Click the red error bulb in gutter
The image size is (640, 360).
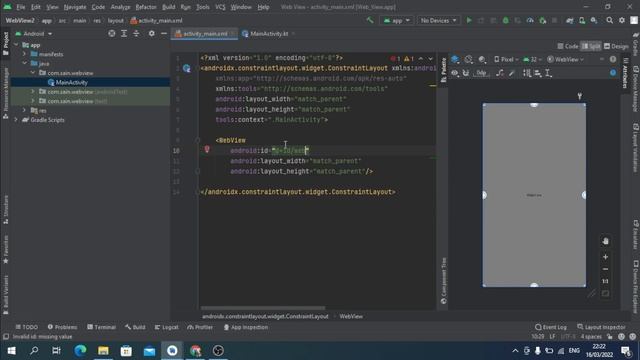pyautogui.click(x=207, y=149)
